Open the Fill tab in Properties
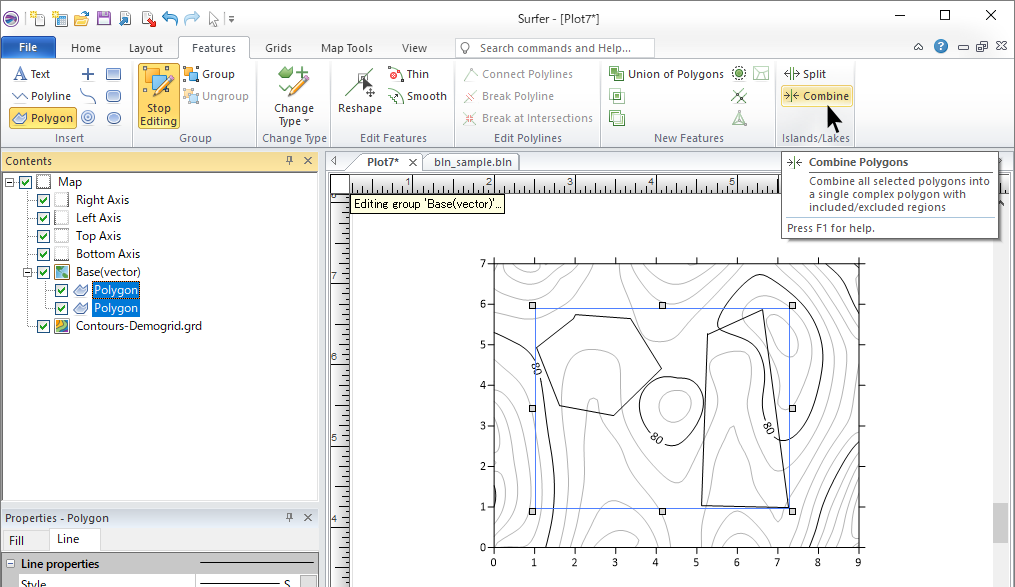 pos(17,540)
